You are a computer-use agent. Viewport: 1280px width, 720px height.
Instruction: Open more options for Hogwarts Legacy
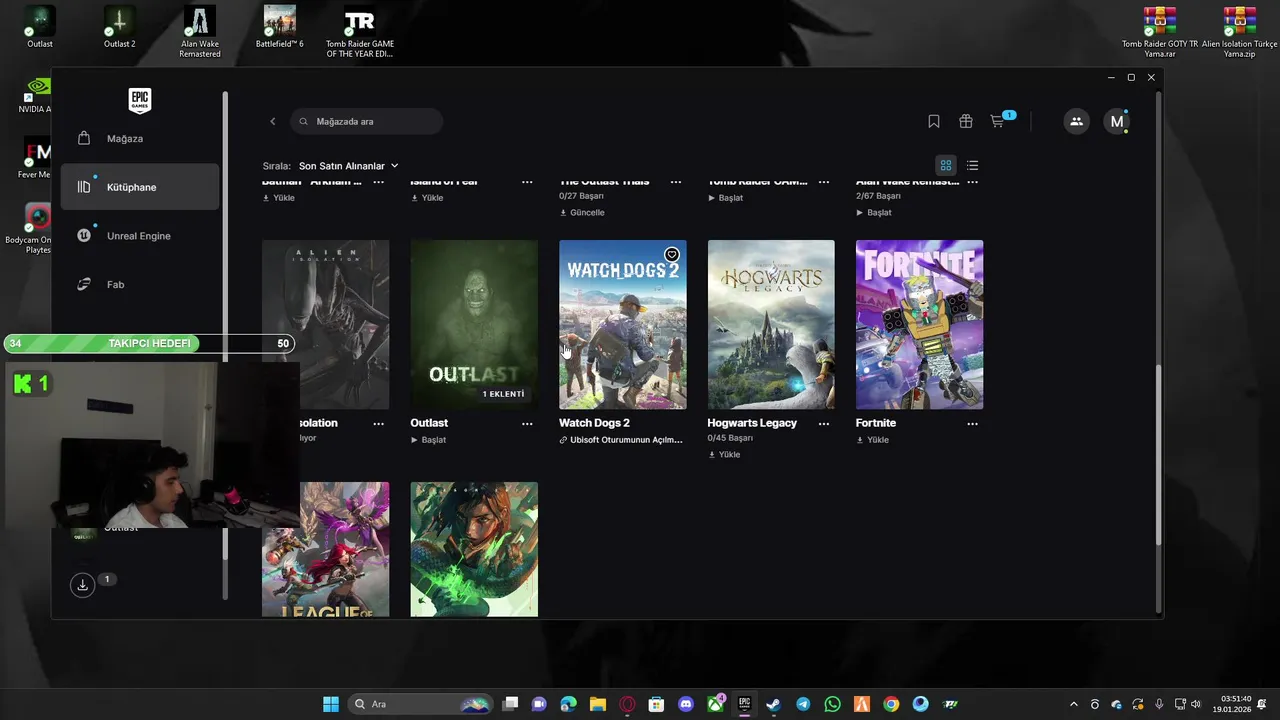pos(824,424)
